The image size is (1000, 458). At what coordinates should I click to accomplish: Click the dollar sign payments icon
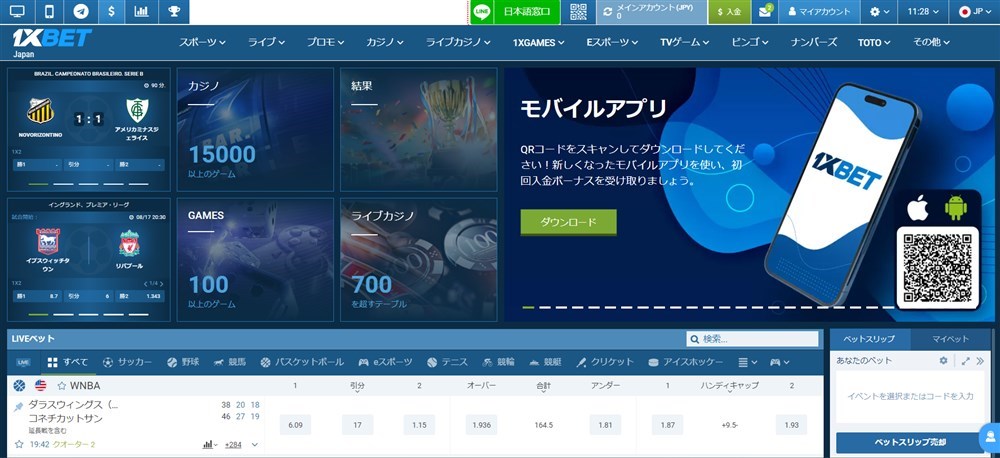click(111, 11)
